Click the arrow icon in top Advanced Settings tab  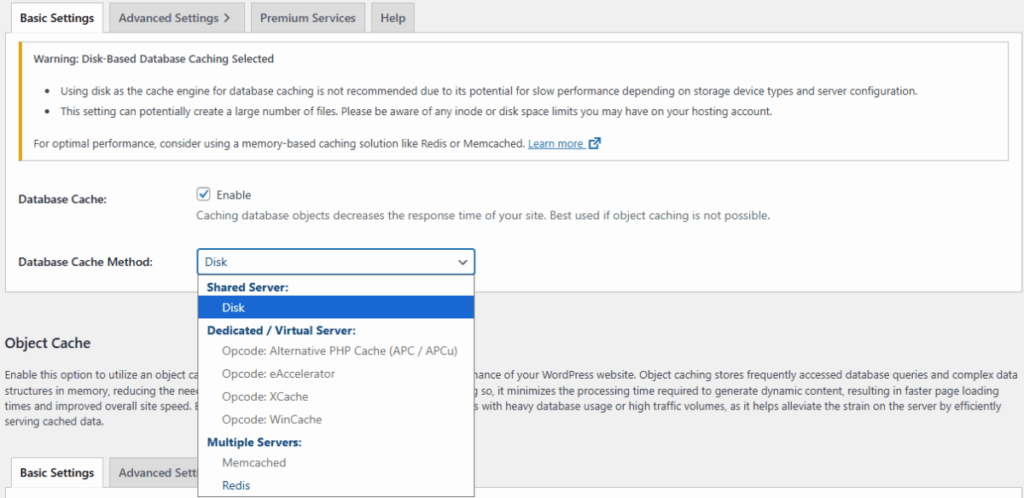[x=227, y=18]
